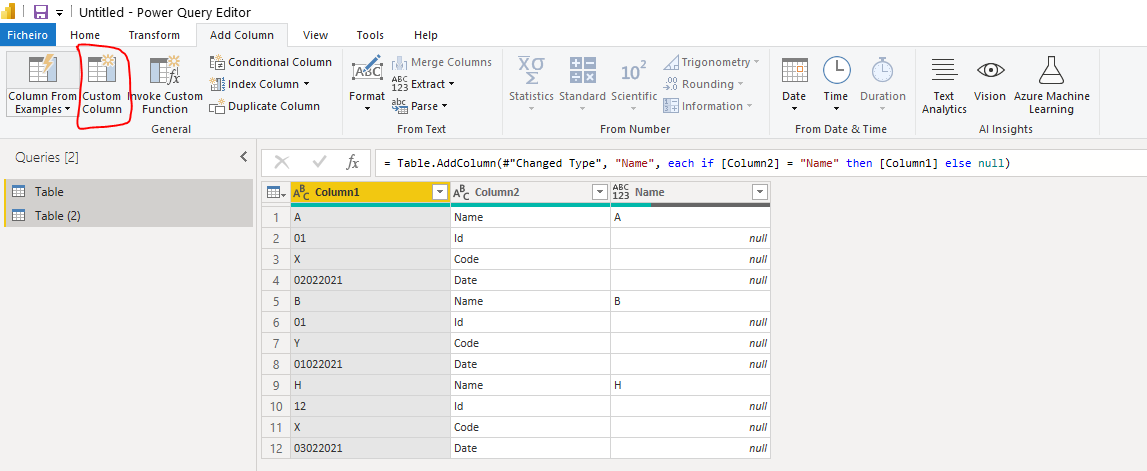Add a Conditional Column
Image resolution: width=1147 pixels, height=471 pixels.
(271, 62)
